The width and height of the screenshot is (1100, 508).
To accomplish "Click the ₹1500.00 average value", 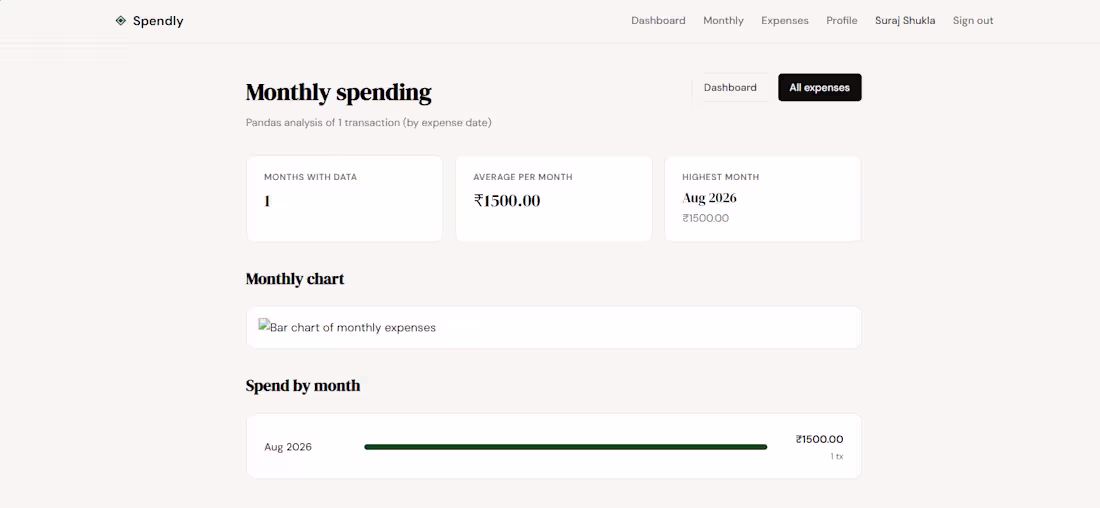I will coord(507,201).
